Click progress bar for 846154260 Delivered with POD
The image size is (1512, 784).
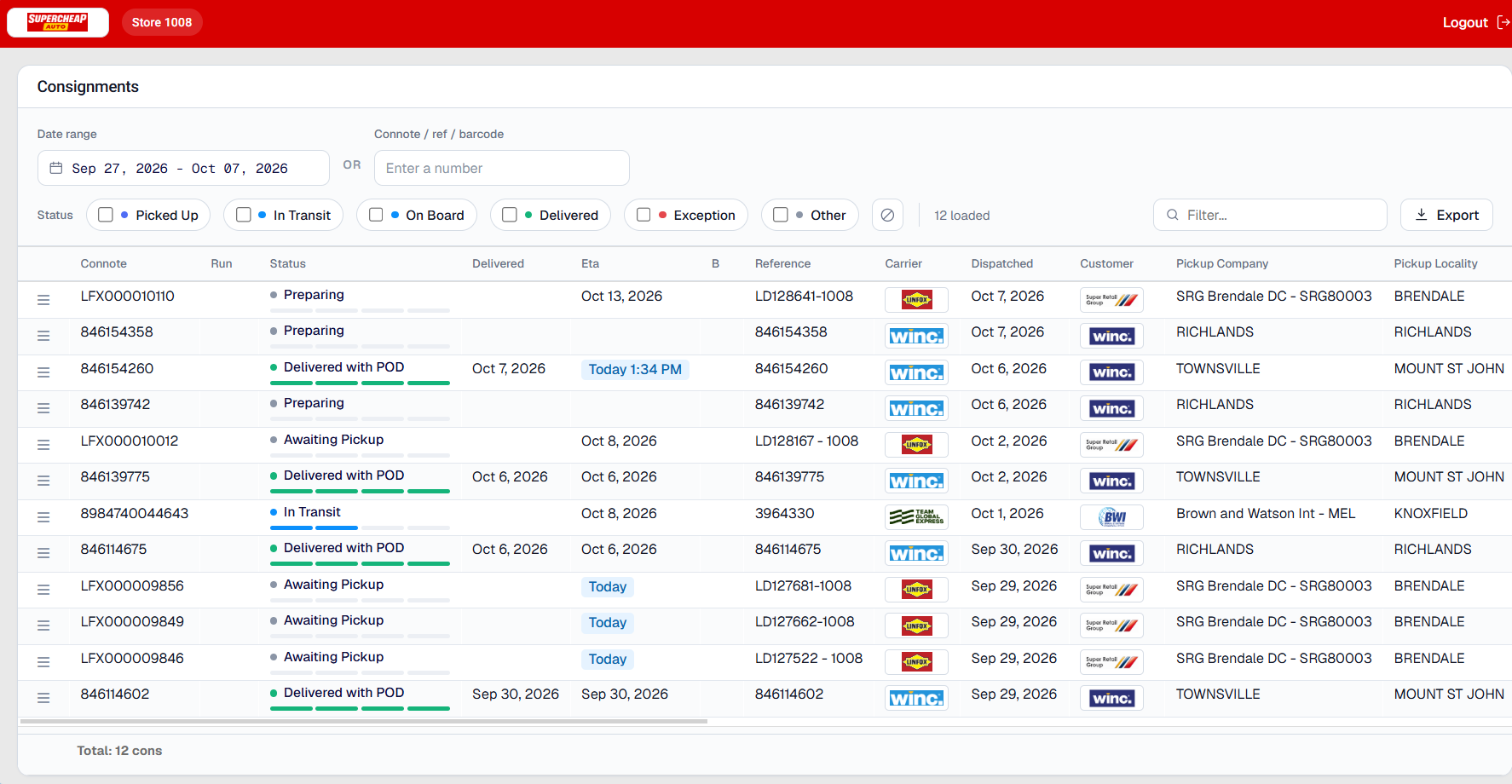(360, 383)
